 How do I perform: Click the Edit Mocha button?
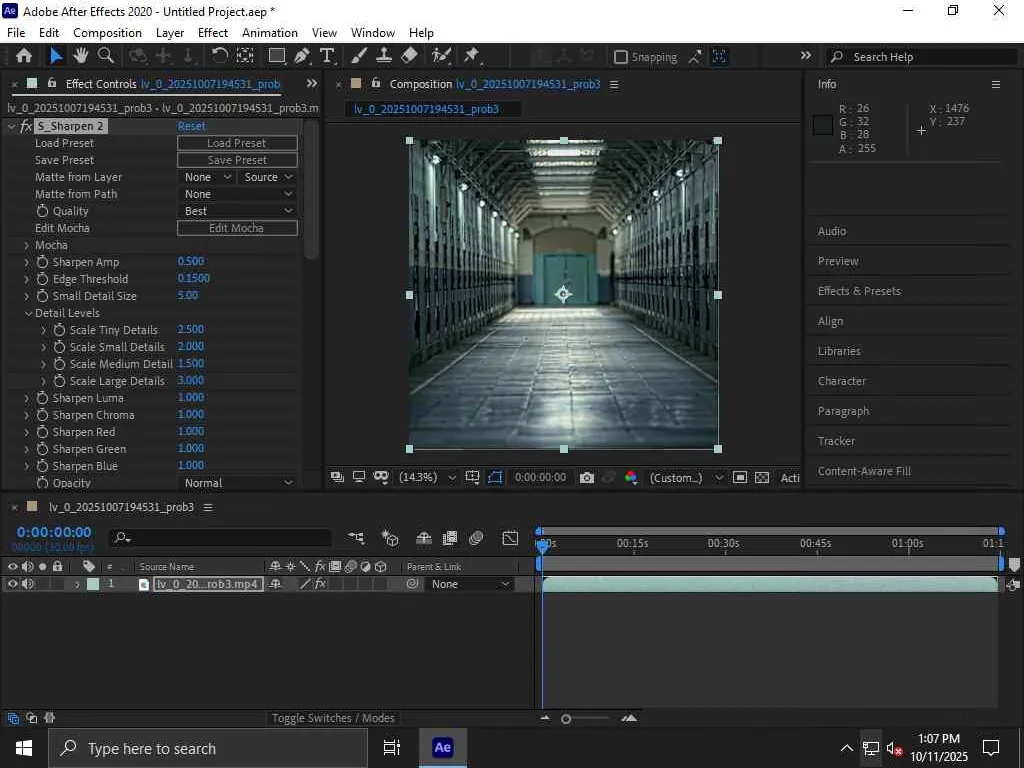tap(237, 228)
